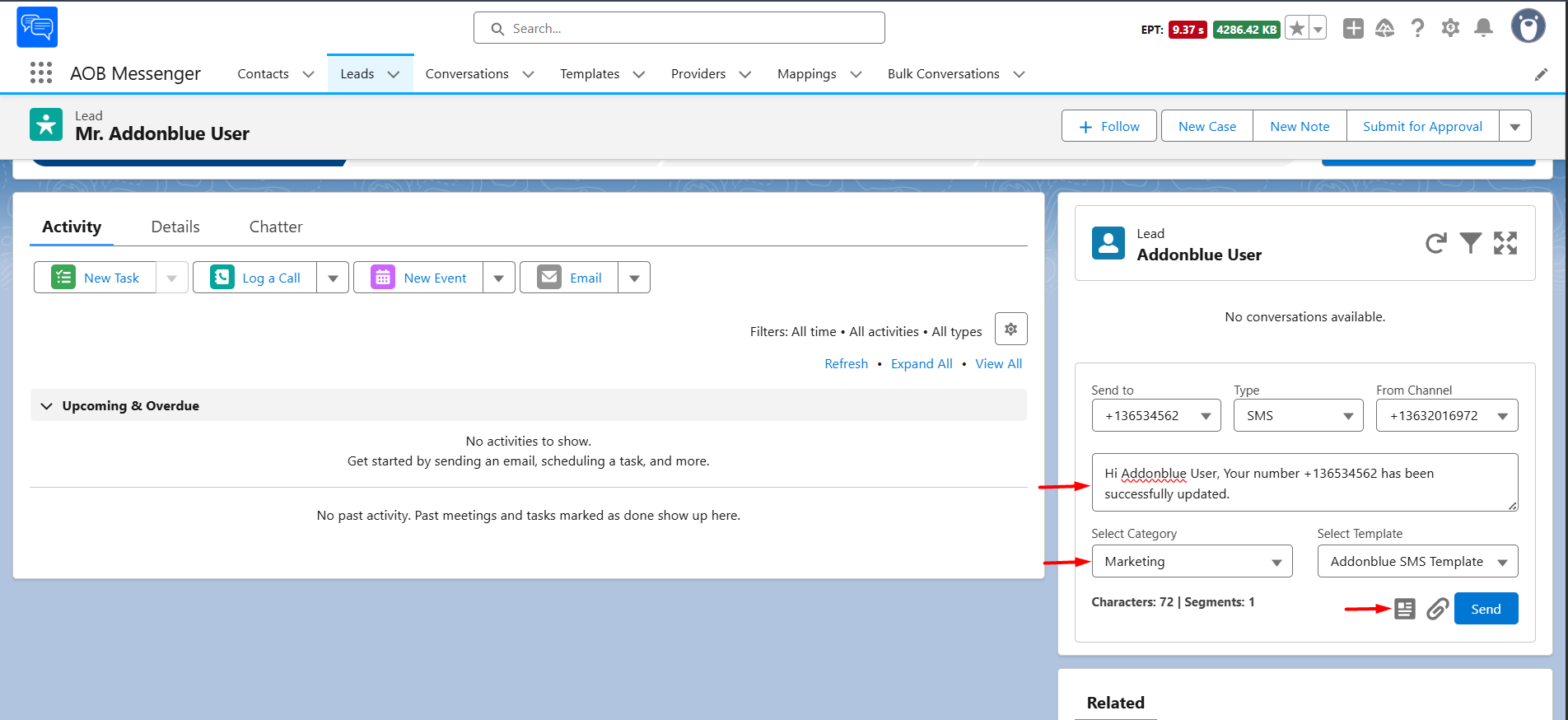Switch to the Details tab
Image resolution: width=1568 pixels, height=720 pixels.
175,227
